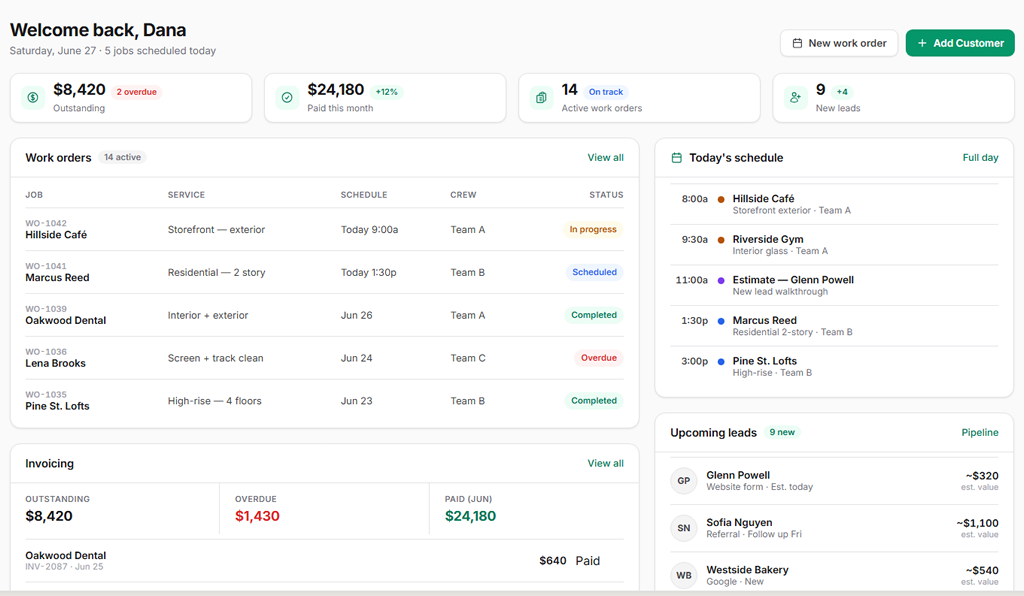Click the Completed status for Oakwood Dental
Viewport: 1024px width, 596px height.
tap(594, 315)
